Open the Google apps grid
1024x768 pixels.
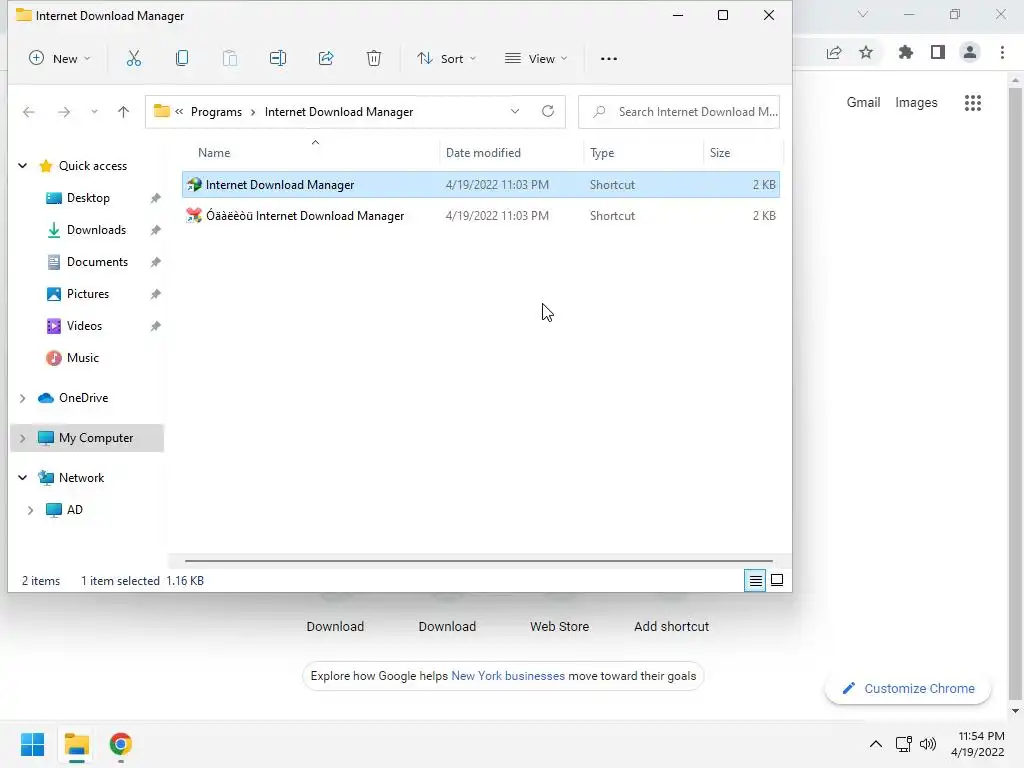973,103
